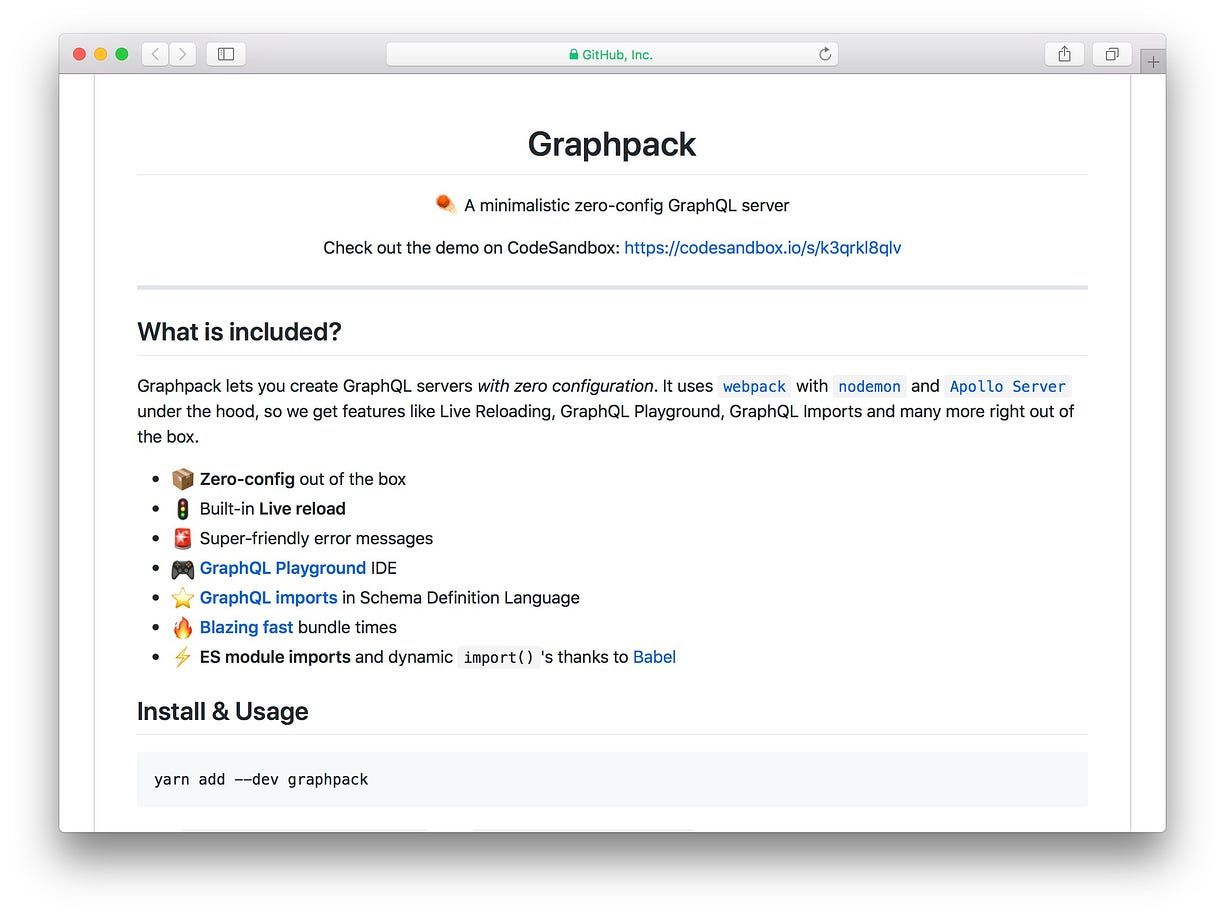The width and height of the screenshot is (1225, 917).
Task: Click the 'yarn add --dev graphpack' code block
Action: point(612,779)
